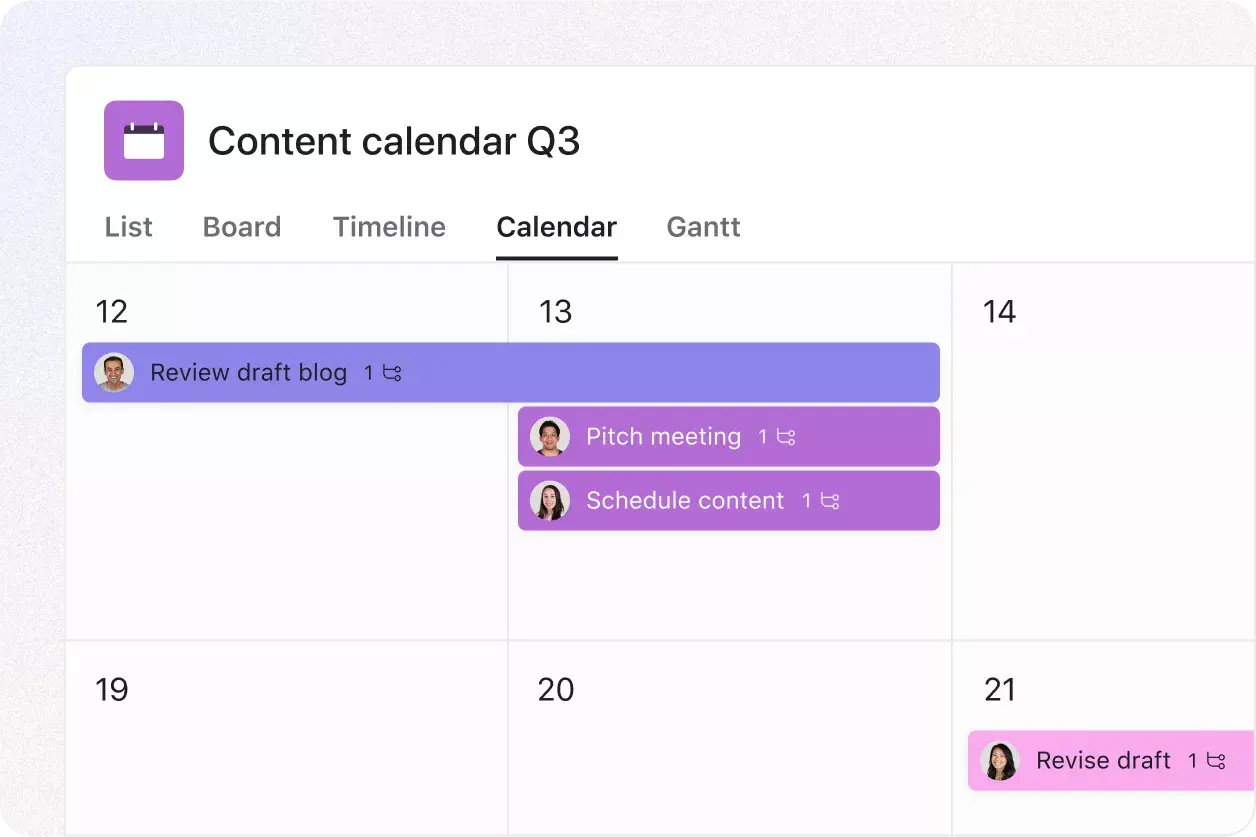Click the Content calendar Q3 title
1256x837 pixels.
click(394, 140)
